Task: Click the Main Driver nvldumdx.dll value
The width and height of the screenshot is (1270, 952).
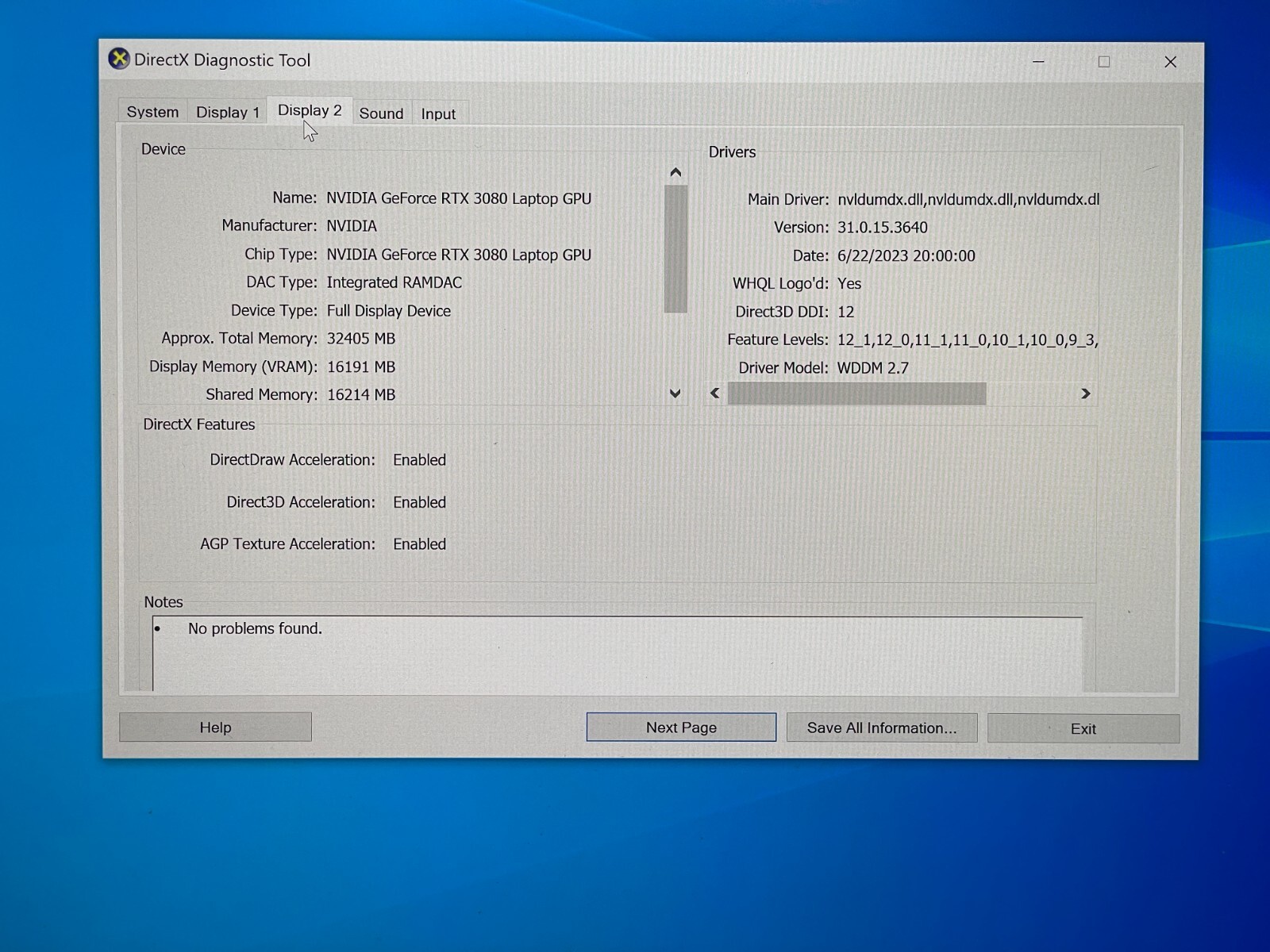Action: 968,199
